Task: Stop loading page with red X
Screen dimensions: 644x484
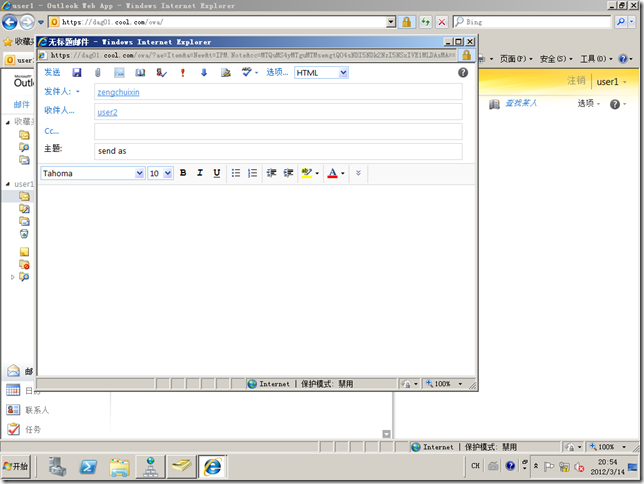Action: tap(442, 22)
